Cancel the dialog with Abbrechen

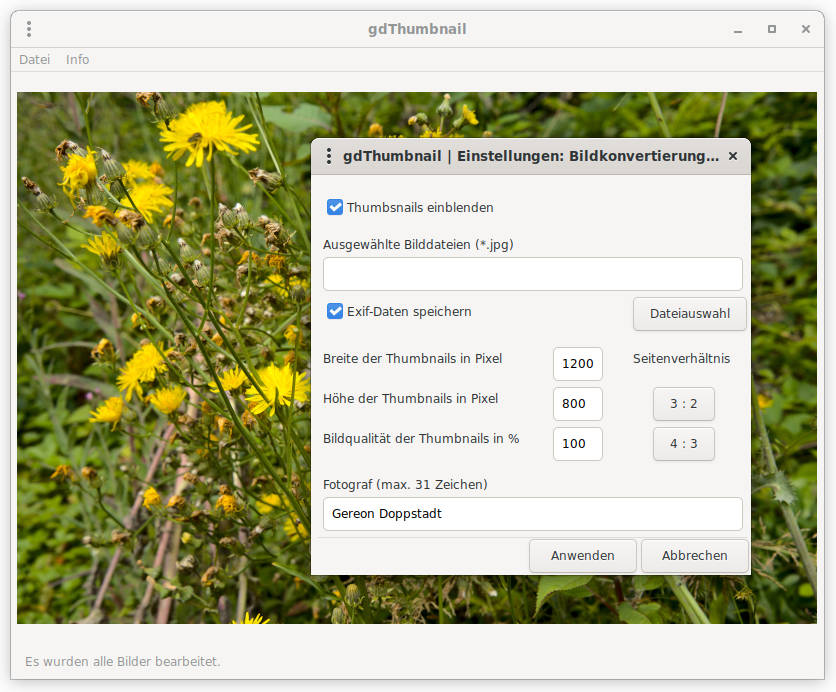point(694,555)
